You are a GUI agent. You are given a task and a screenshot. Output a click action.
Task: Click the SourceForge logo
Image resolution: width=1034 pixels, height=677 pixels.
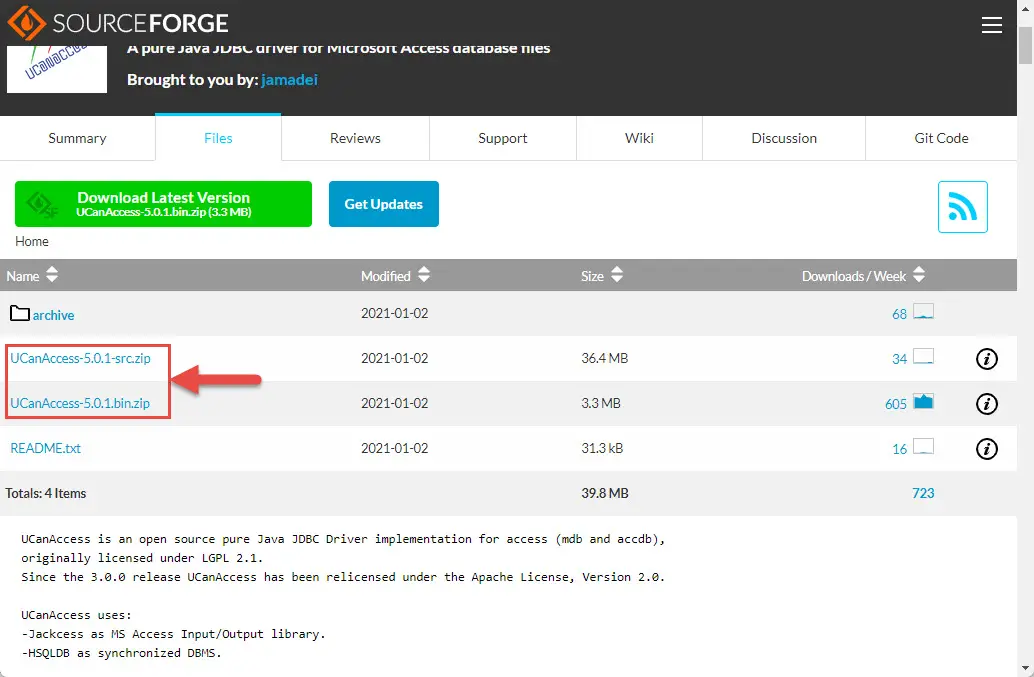click(118, 23)
